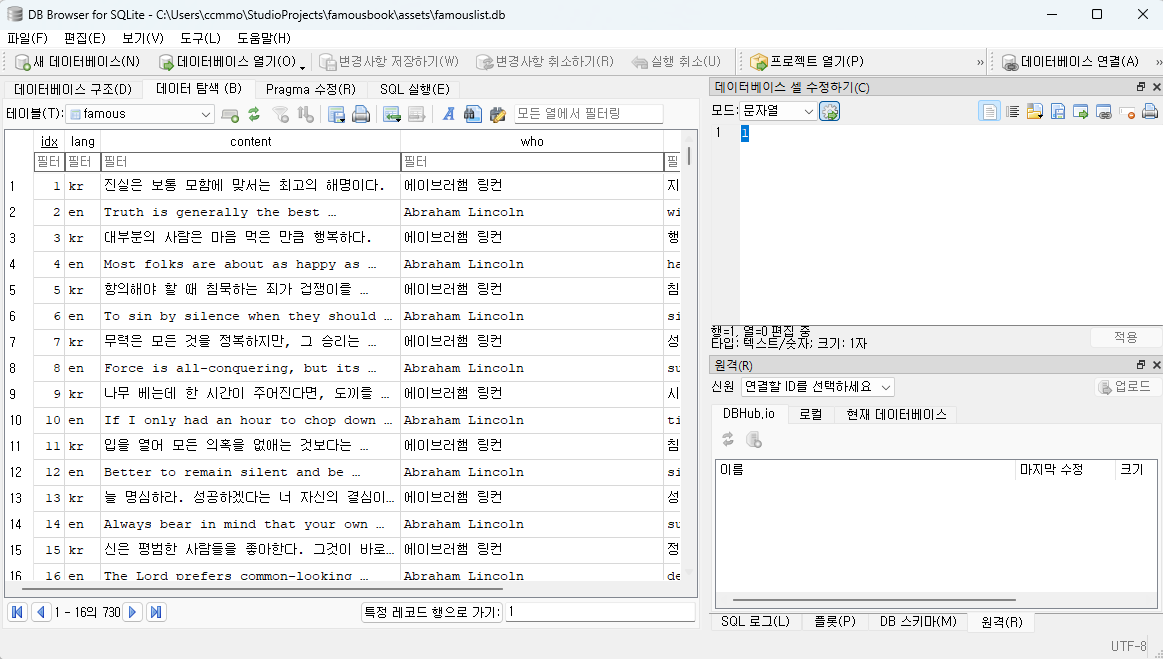This screenshot has height=659, width=1163.
Task: Click Undo (실행 취소) toolbar button
Action: 676,62
